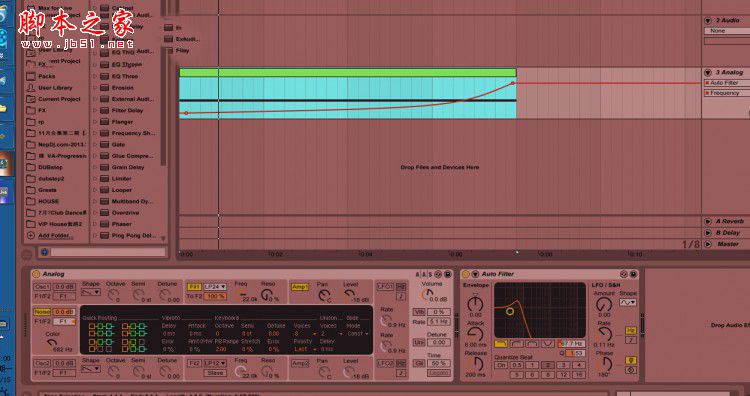This screenshot has width=750, height=396.
Task: Open Auto Filter LFO Shape dropdown
Action: [628, 302]
